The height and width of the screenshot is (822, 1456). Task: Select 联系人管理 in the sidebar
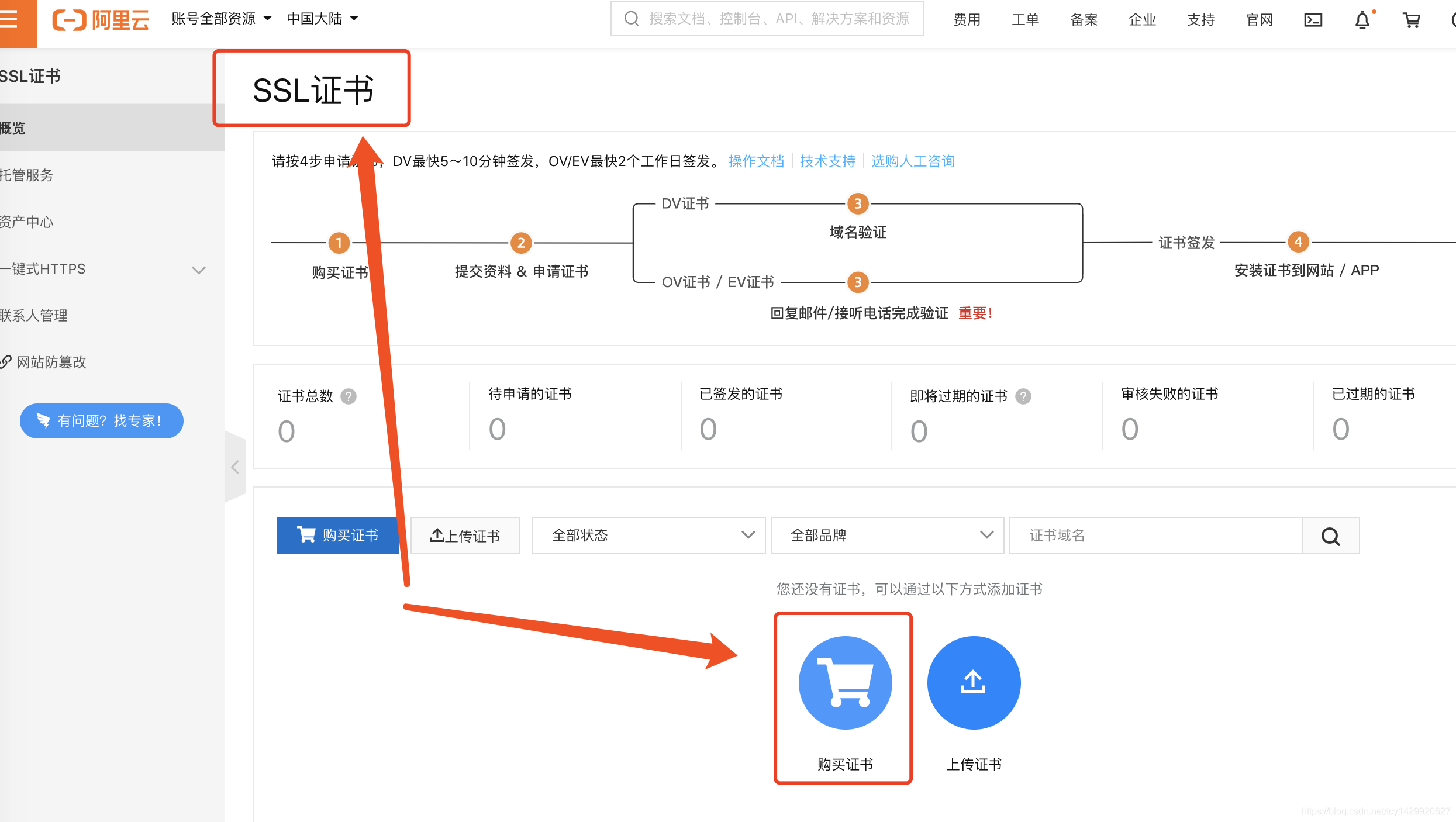click(112, 315)
